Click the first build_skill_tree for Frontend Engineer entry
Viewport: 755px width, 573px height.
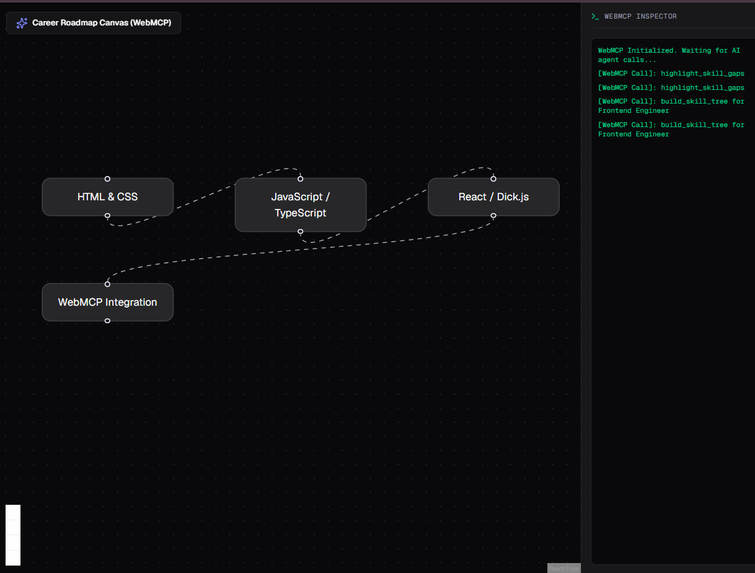[x=671, y=106]
